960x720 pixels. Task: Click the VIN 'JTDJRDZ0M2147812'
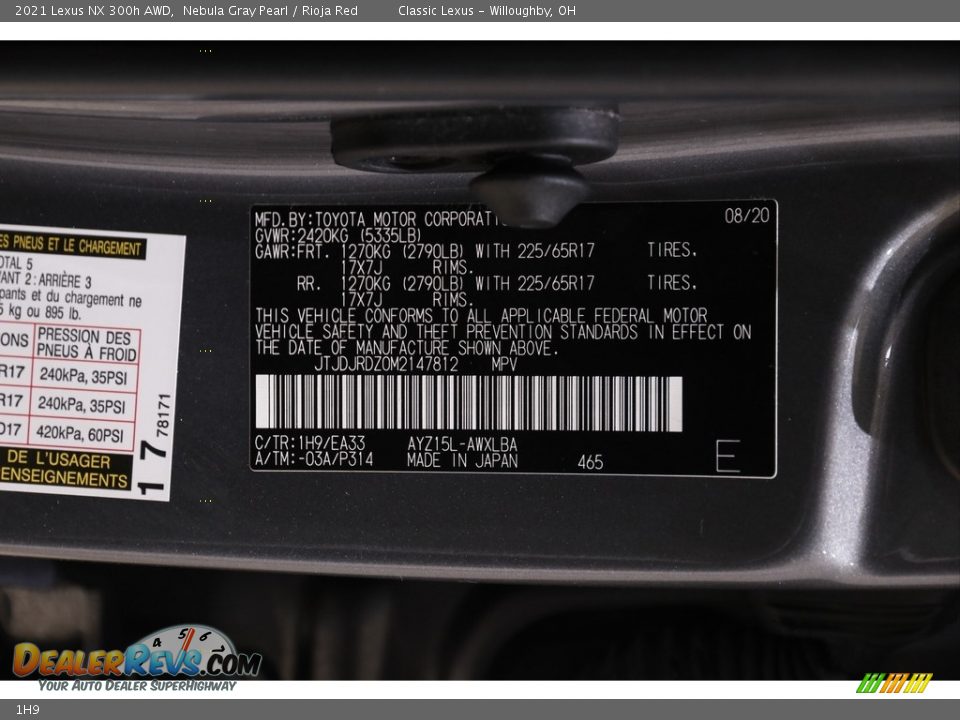click(386, 364)
